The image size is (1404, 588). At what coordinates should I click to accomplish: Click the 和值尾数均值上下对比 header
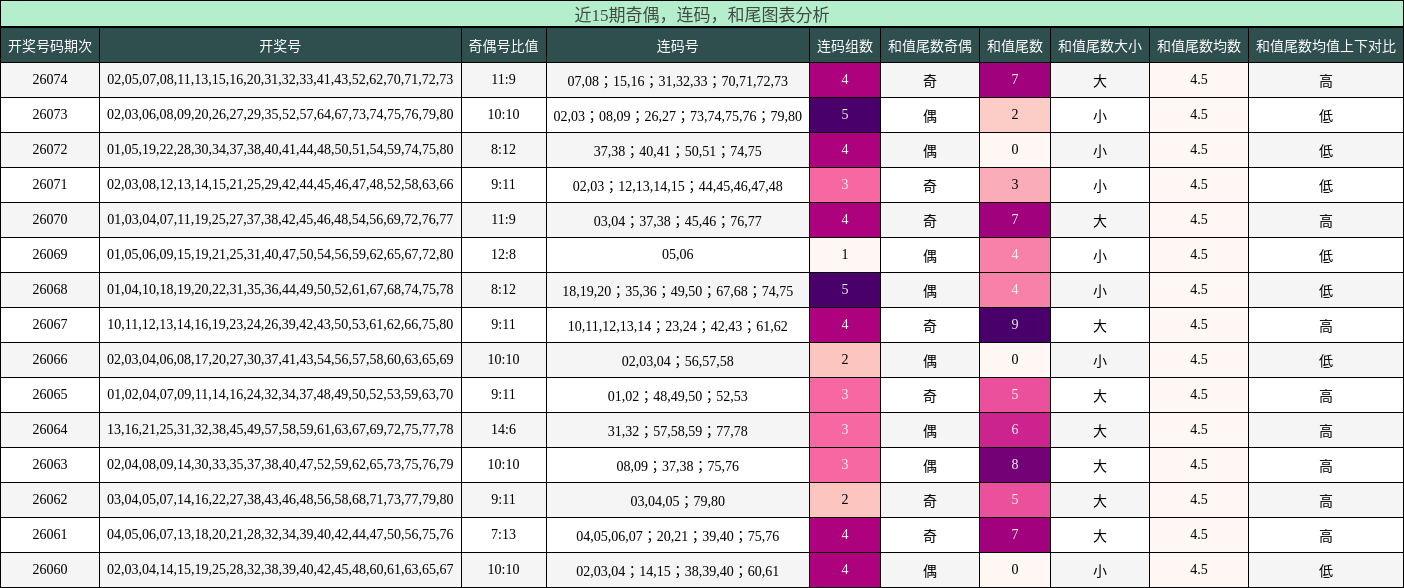1326,45
